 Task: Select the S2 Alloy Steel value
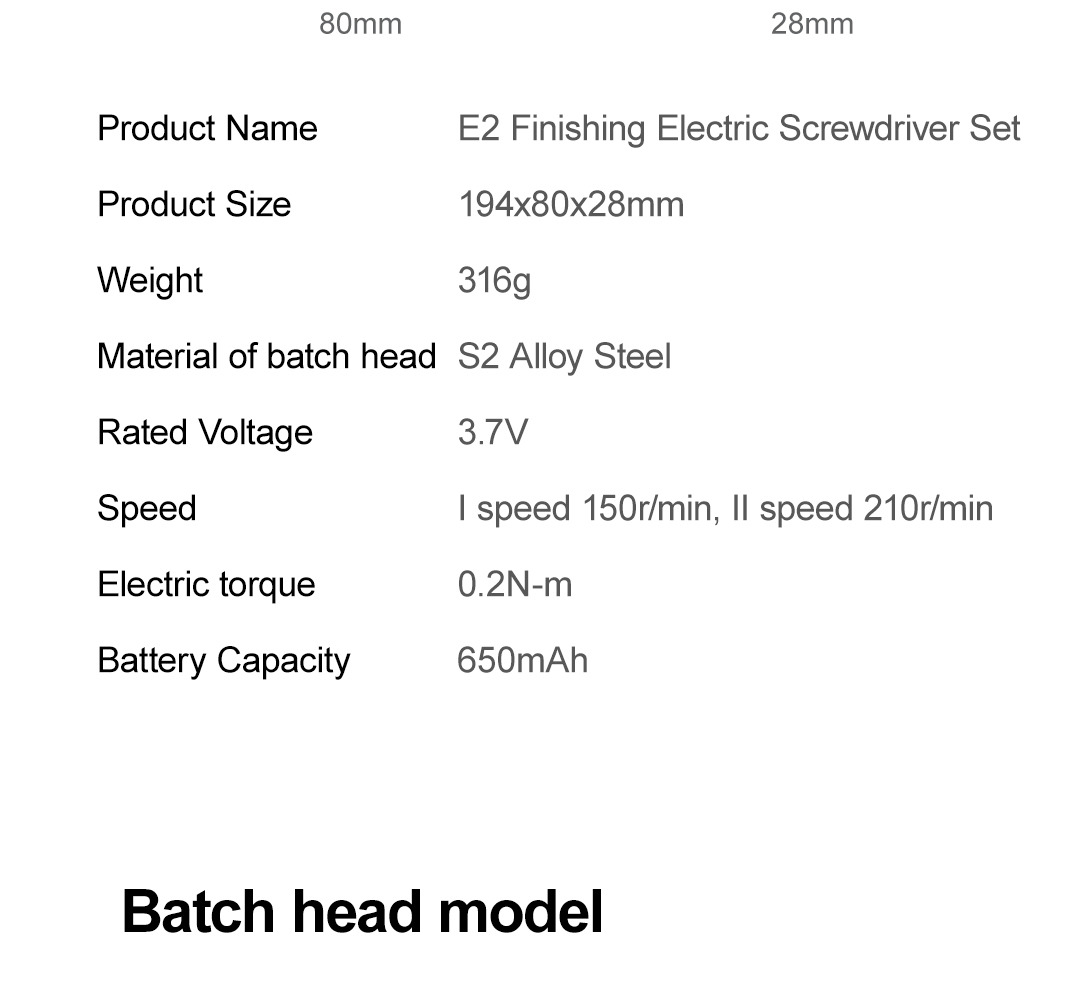point(564,357)
